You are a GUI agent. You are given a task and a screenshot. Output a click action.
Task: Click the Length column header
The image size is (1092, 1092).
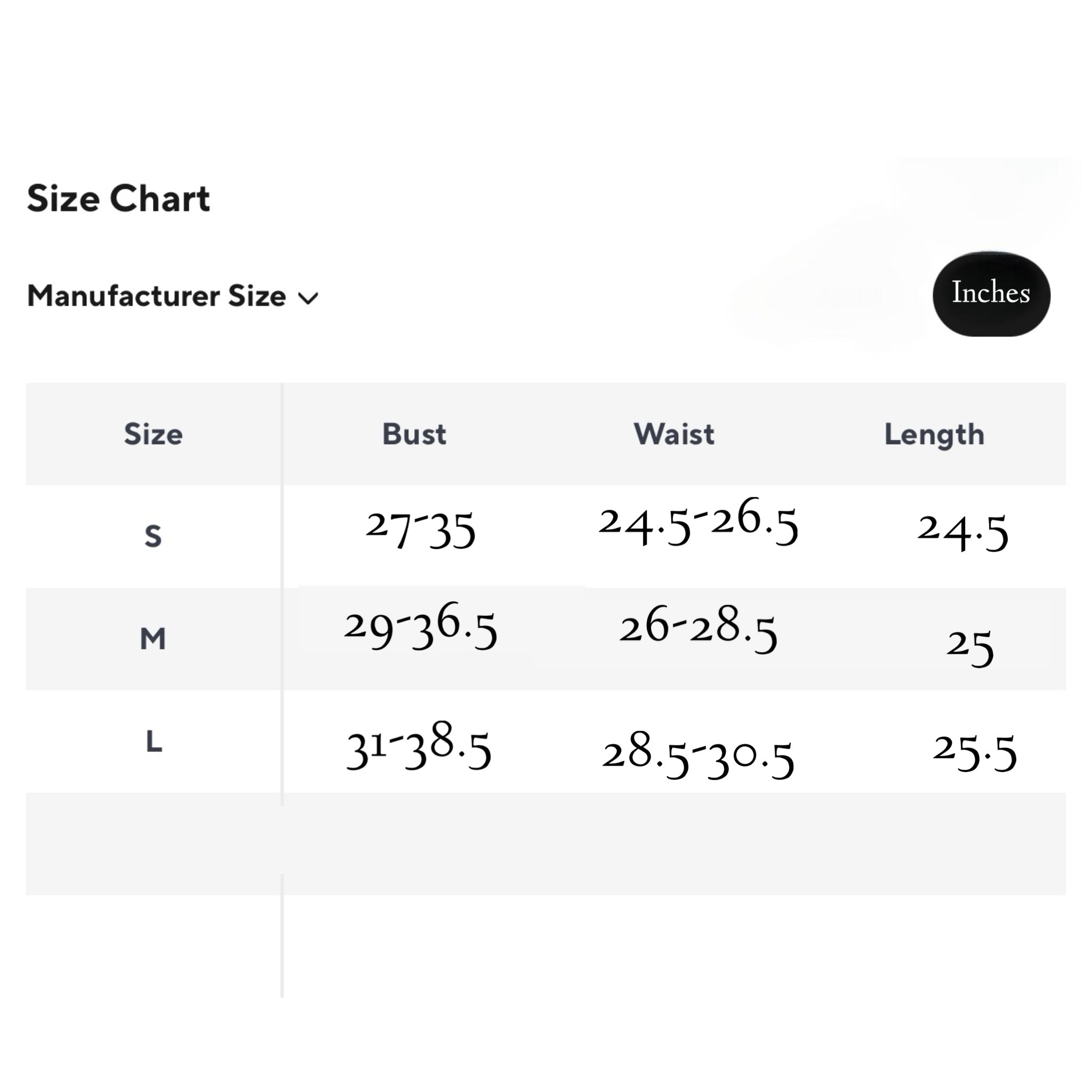934,435
